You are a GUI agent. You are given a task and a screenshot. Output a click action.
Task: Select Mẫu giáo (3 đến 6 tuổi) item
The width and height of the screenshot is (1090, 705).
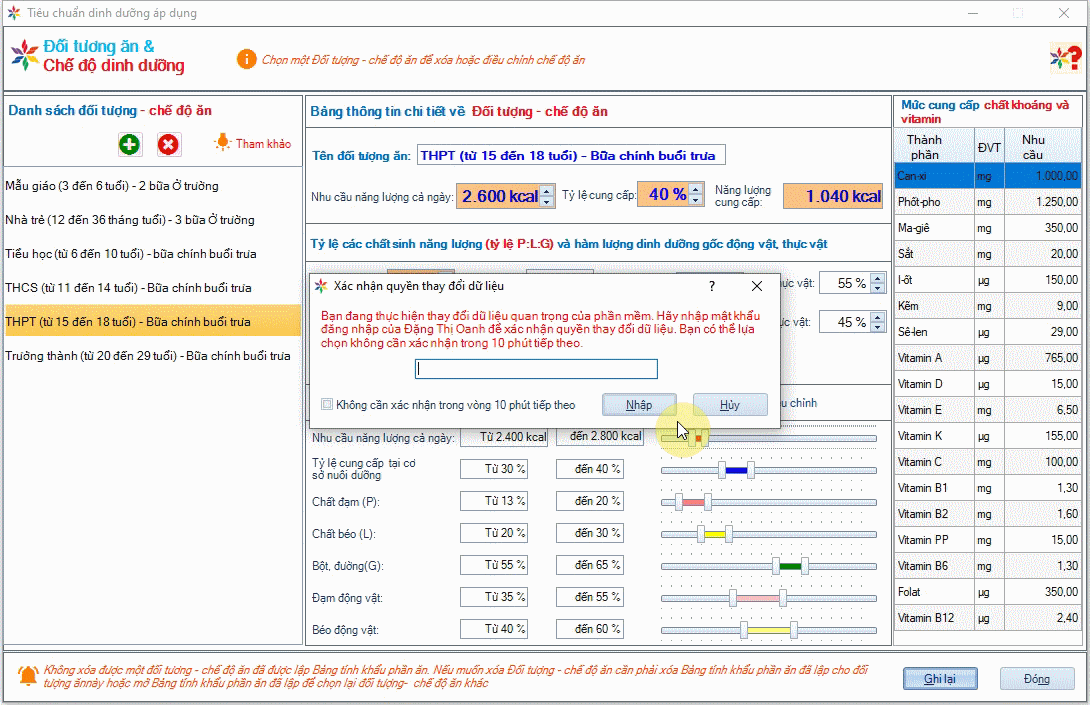[x=112, y=186]
